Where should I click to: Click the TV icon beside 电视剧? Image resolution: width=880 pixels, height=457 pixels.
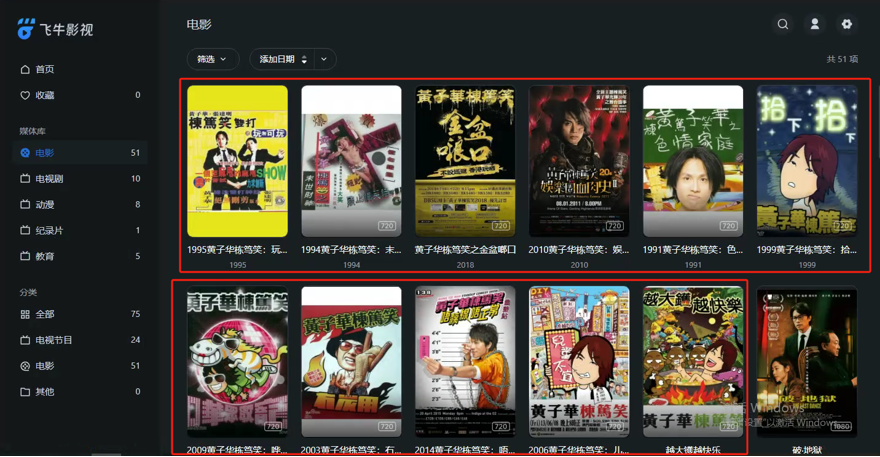(25, 179)
